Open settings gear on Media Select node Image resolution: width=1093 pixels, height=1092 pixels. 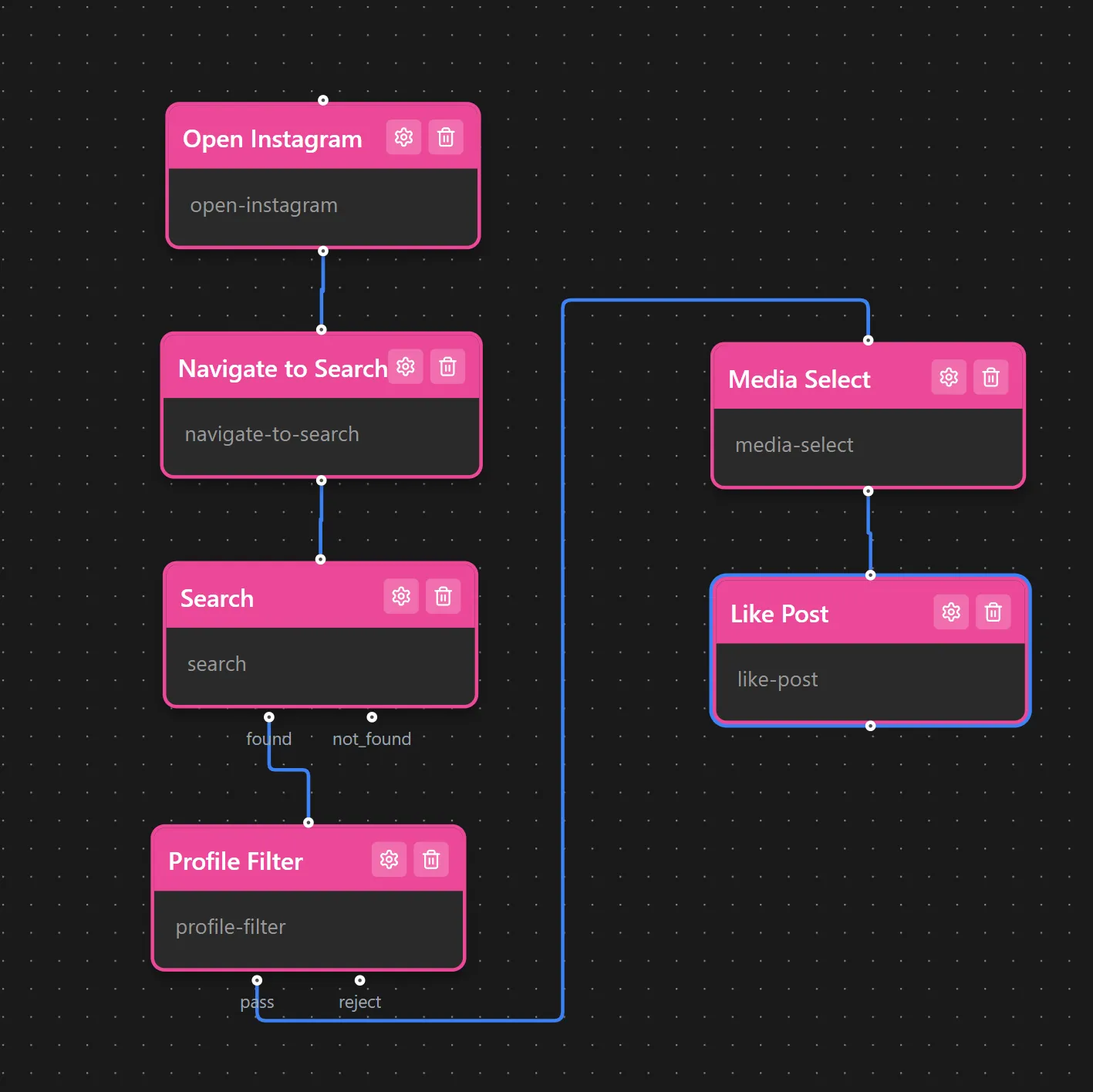(949, 377)
